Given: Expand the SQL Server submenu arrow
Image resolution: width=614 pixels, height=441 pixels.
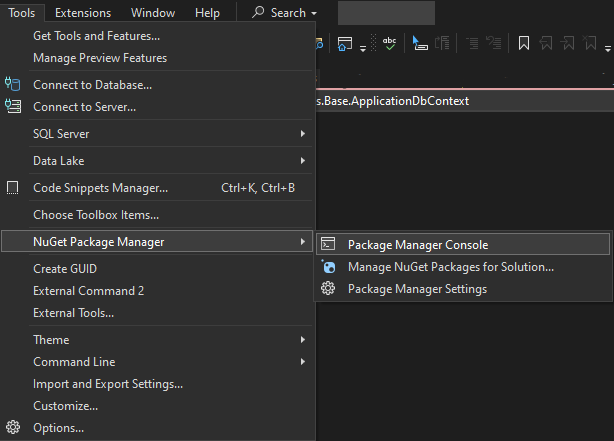Looking at the screenshot, I should coord(303,134).
